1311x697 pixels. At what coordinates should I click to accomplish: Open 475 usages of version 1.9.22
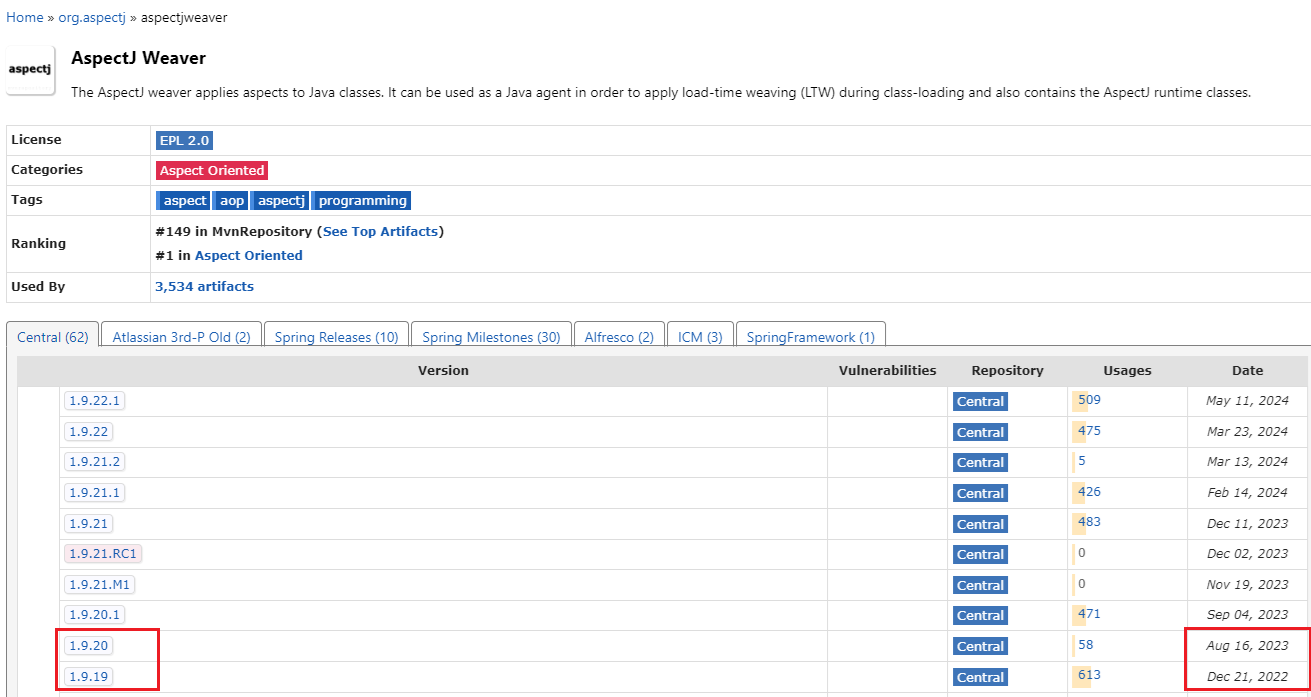pos(1089,431)
